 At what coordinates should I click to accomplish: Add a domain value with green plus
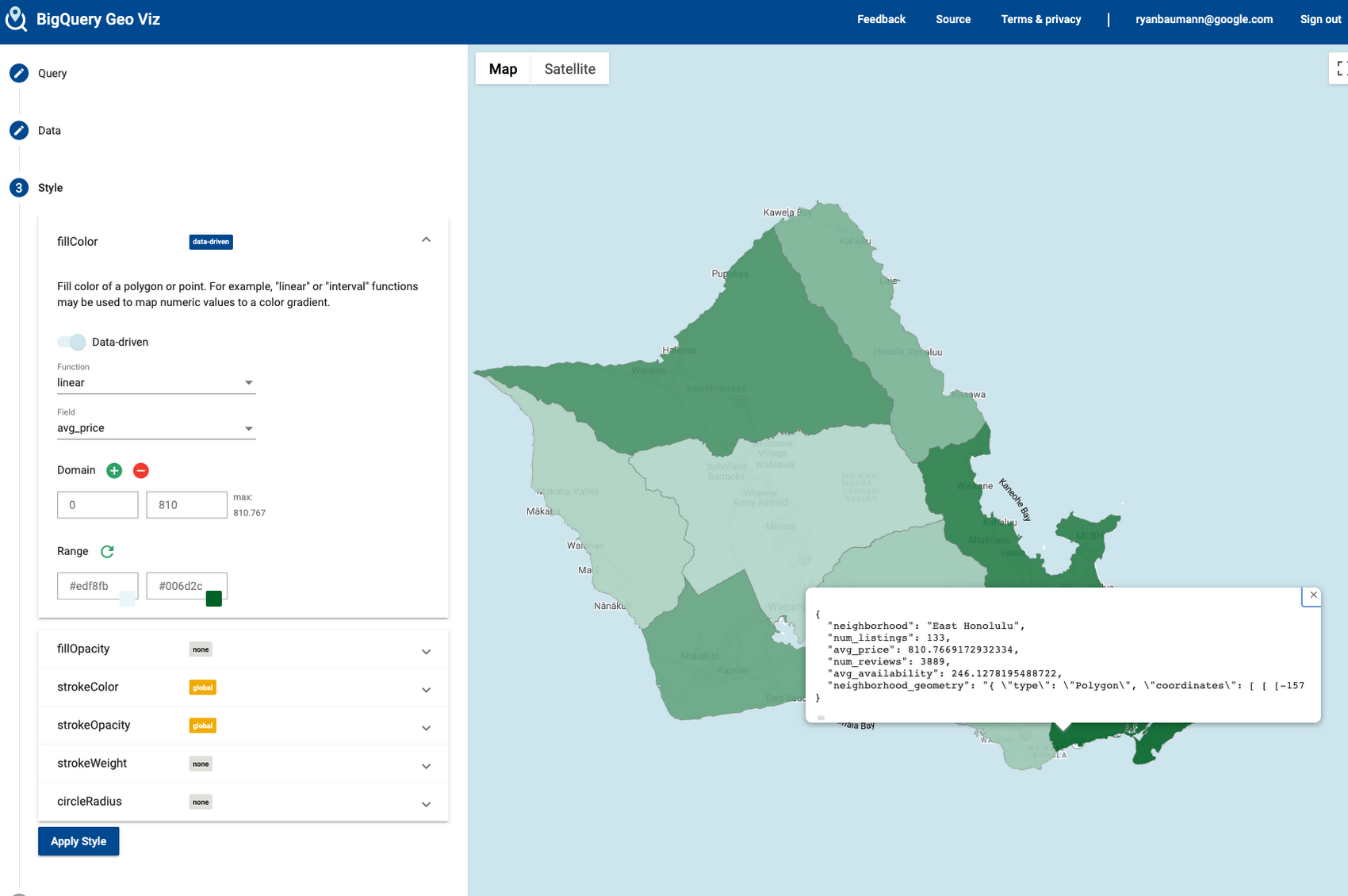click(x=114, y=470)
